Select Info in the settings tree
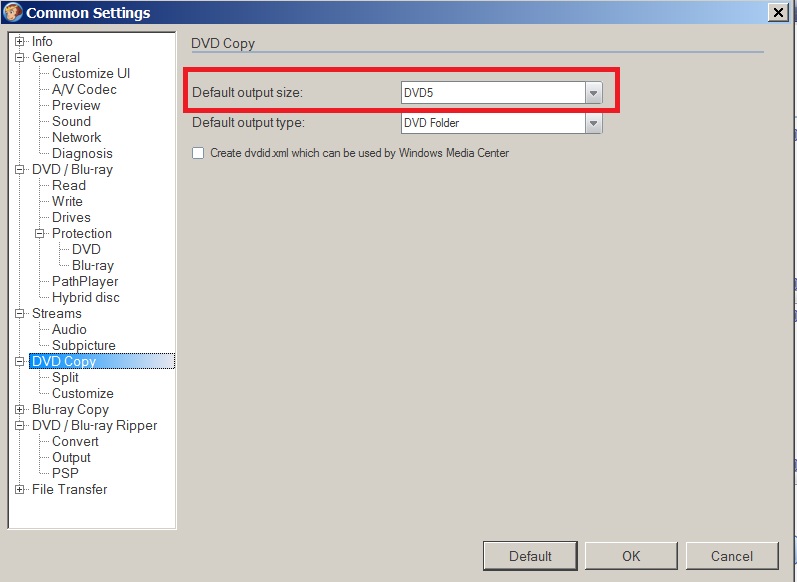The height and width of the screenshot is (582, 797). [42, 41]
